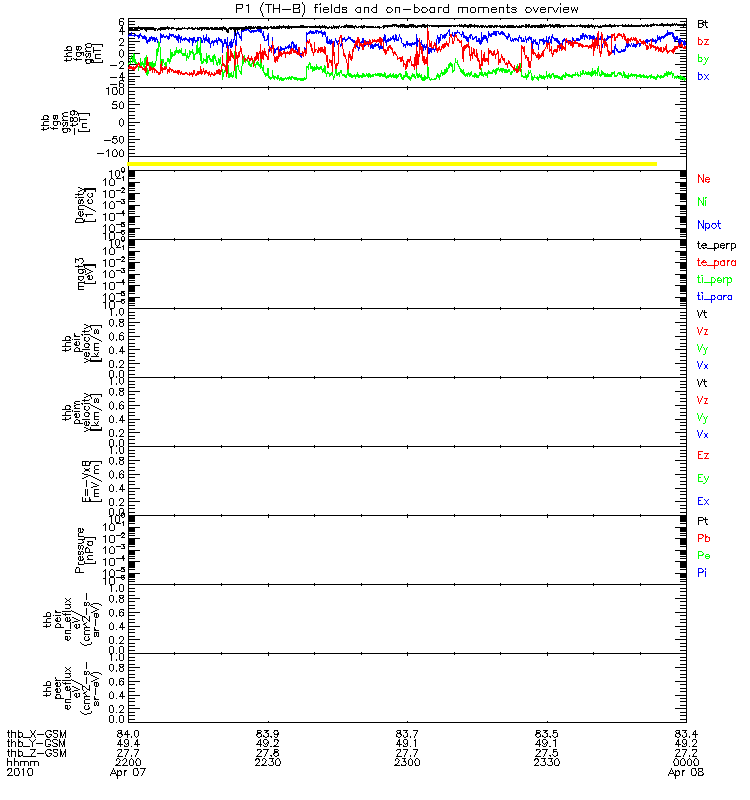
Task: Select the blue bx legend label
Action: click(x=703, y=76)
